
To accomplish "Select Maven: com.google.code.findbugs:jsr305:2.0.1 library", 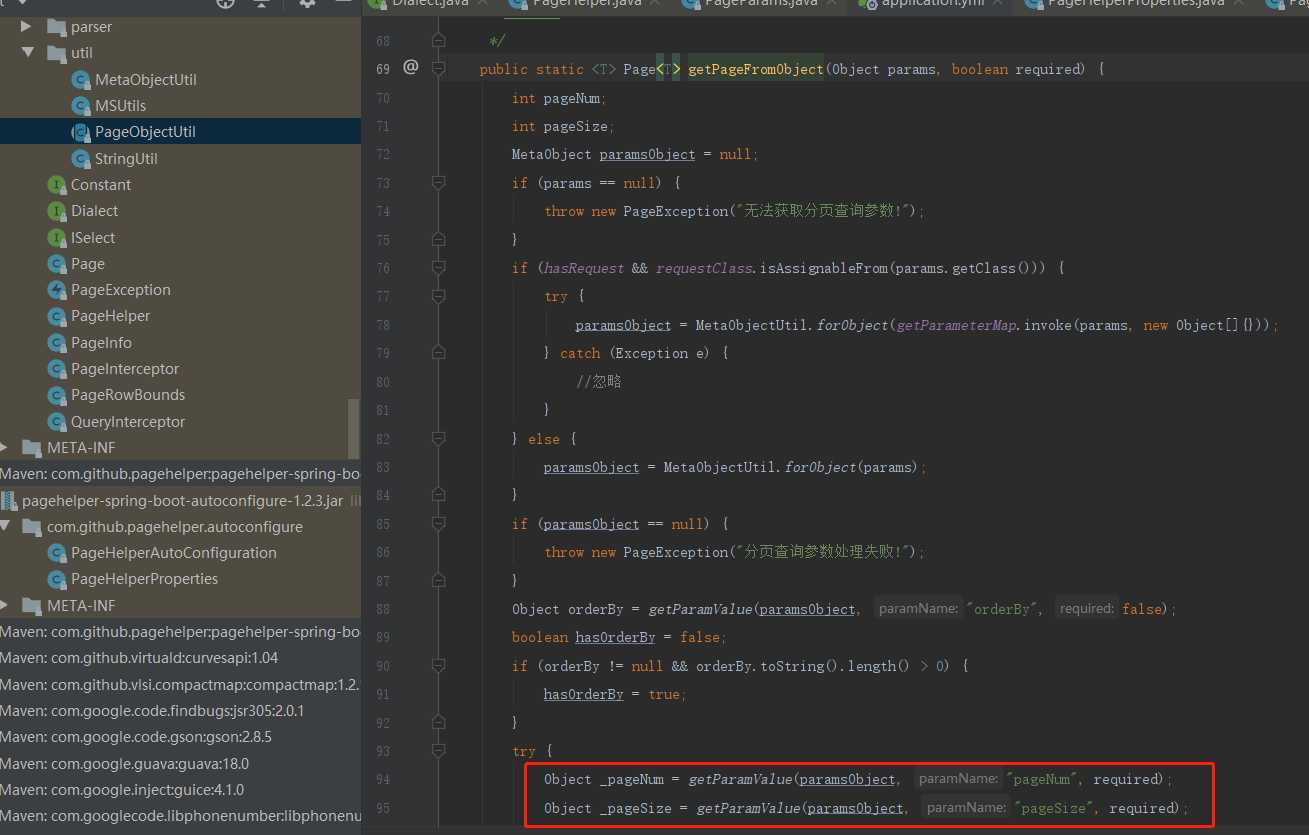I will 152,711.
